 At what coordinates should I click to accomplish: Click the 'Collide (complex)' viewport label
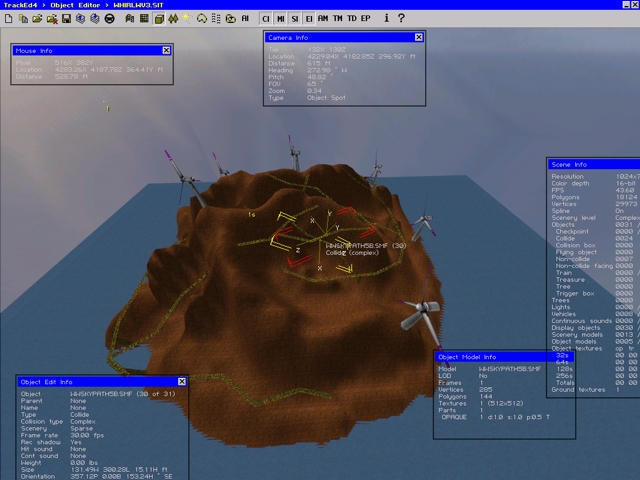pos(352,253)
